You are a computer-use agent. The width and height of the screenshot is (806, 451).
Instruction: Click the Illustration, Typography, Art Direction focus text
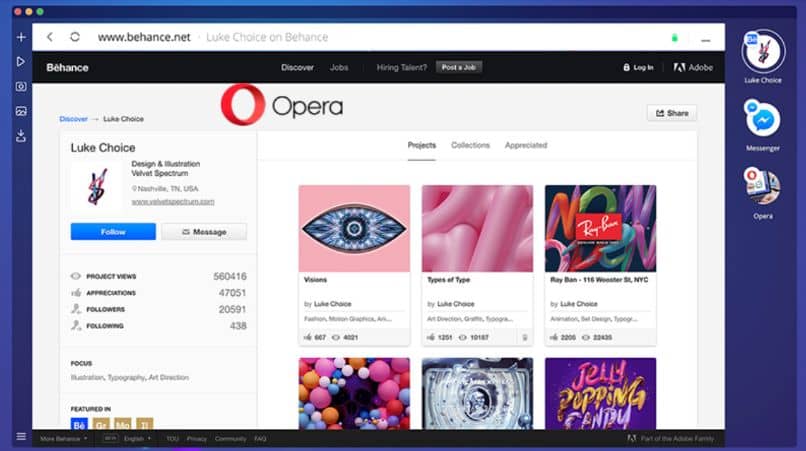pos(130,377)
